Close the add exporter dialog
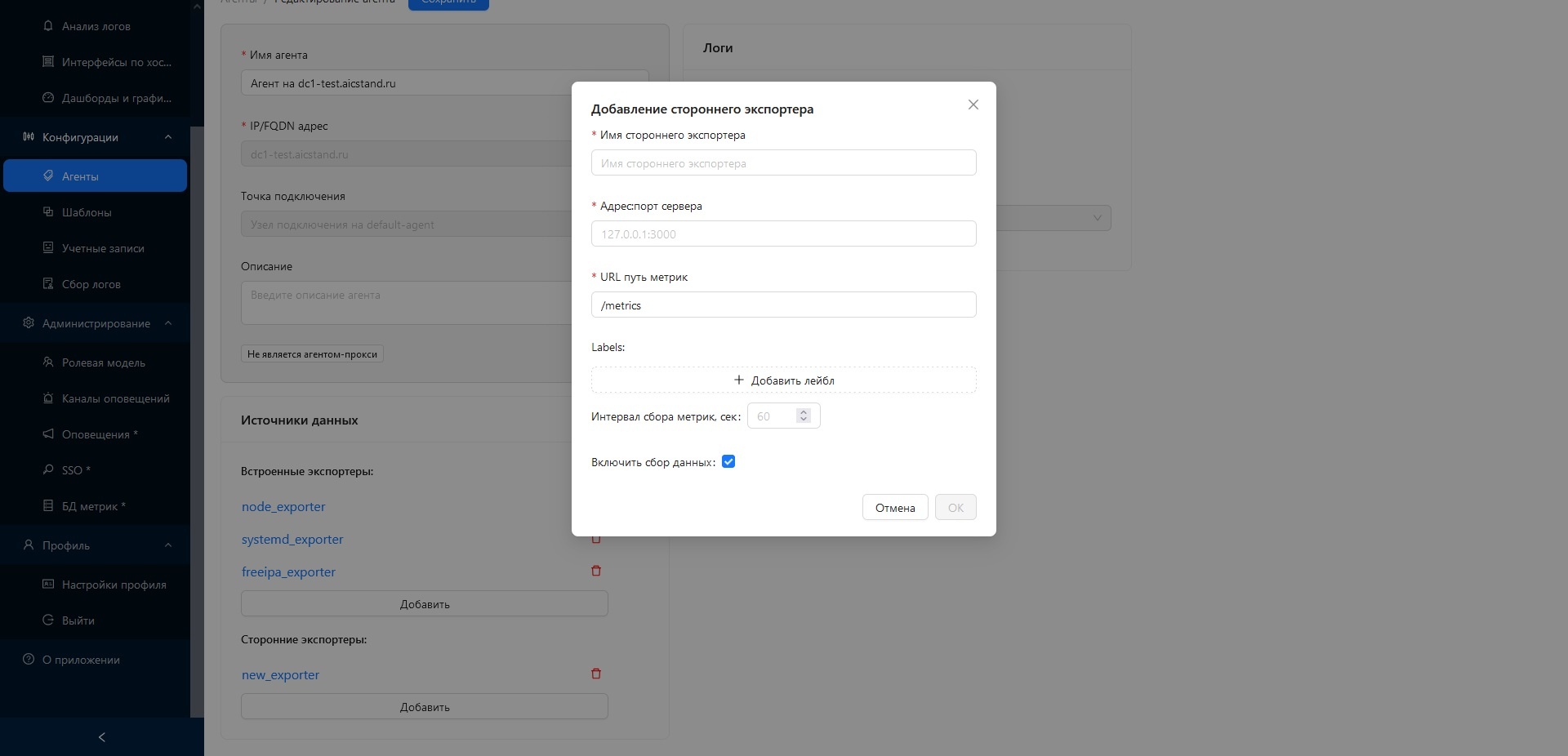Screen dimensions: 1568x756 coord(973,105)
